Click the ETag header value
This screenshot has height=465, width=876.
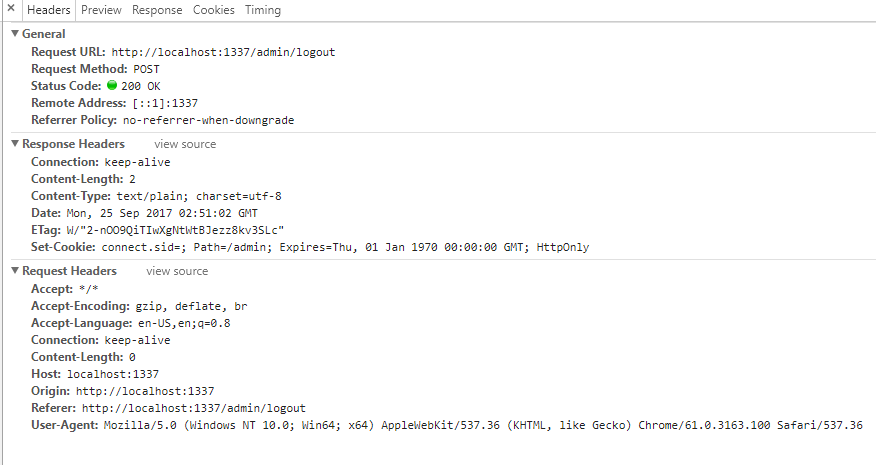175,230
